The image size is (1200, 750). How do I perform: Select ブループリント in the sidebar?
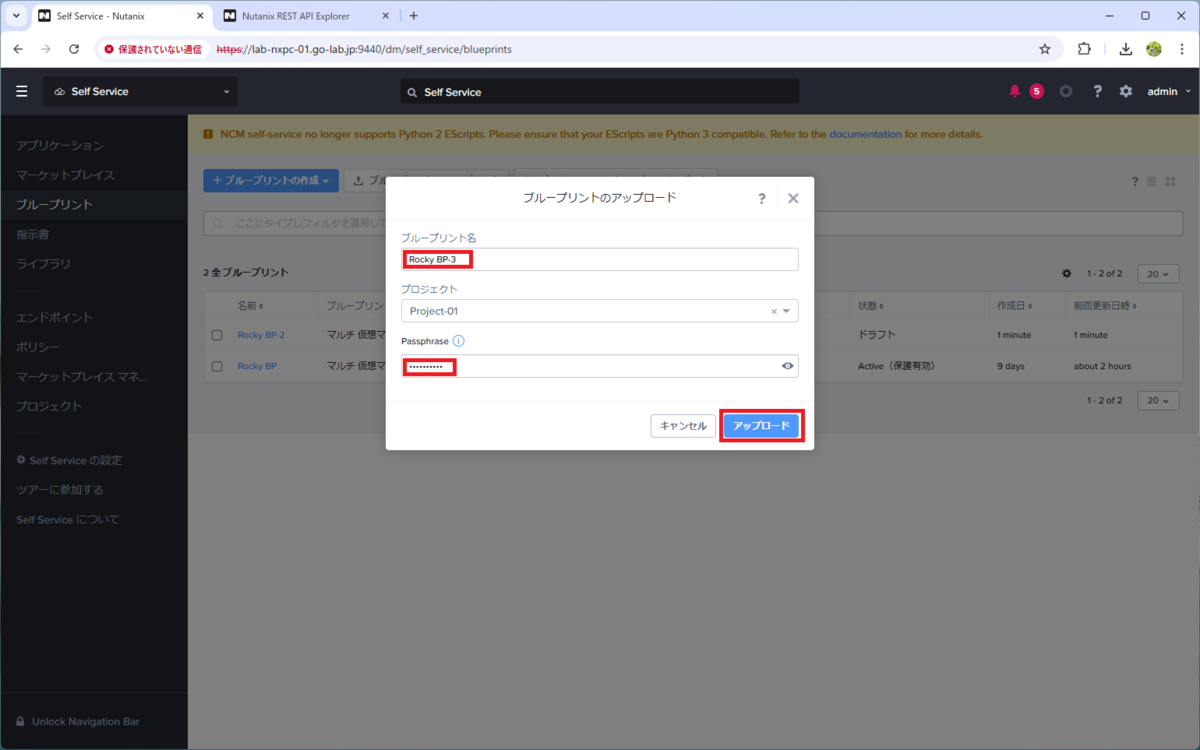pyautogui.click(x=54, y=204)
